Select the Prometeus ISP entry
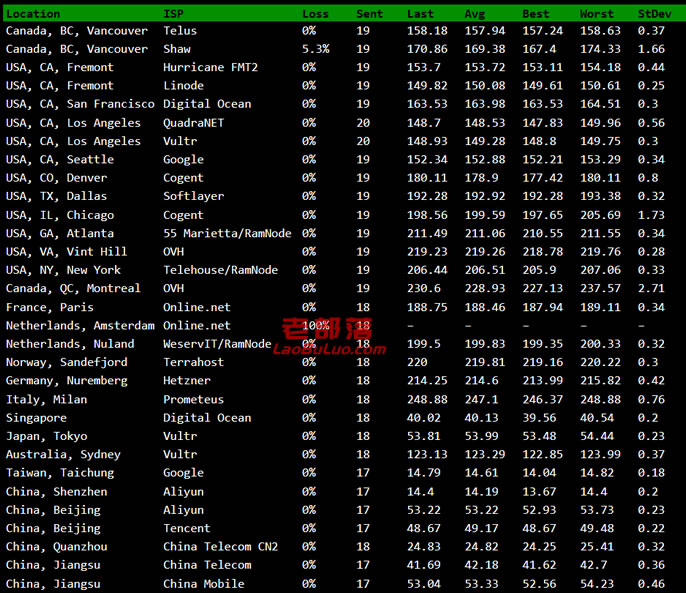Screen dimensions: 686x593 pos(193,400)
